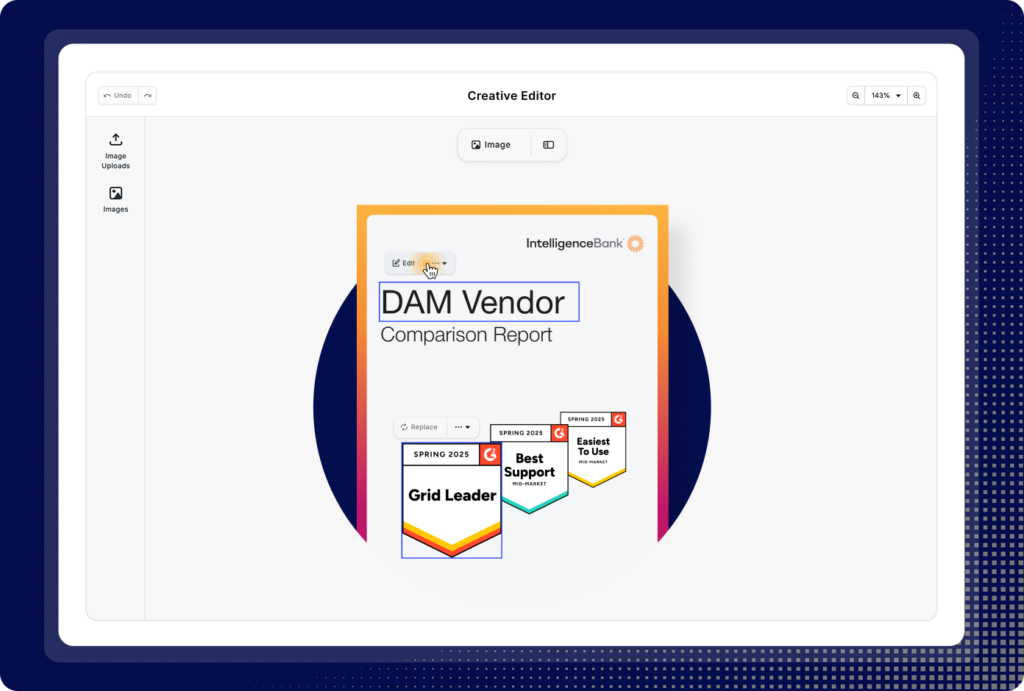The image size is (1024, 691).
Task: Click the IntelligenceBank sunburst logo icon
Action: tap(635, 243)
